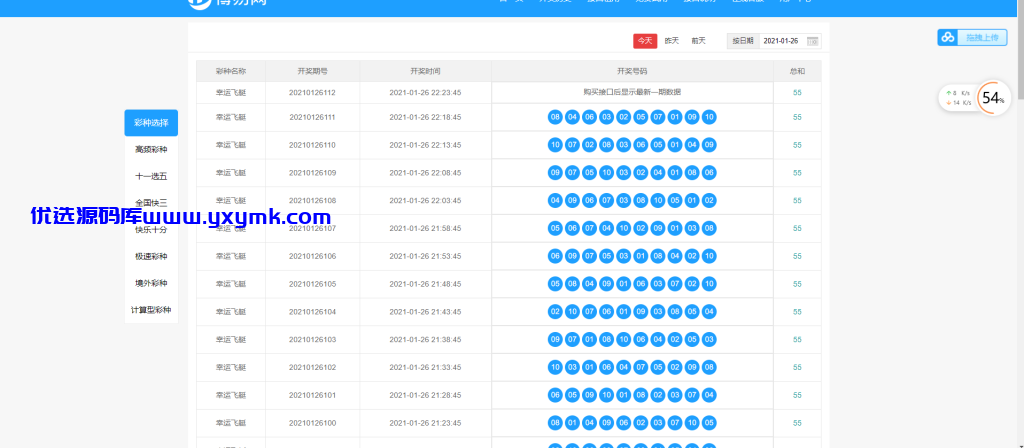Click ball 04 in row 20210126101
The width and height of the screenshot is (1024, 448).
[709, 395]
